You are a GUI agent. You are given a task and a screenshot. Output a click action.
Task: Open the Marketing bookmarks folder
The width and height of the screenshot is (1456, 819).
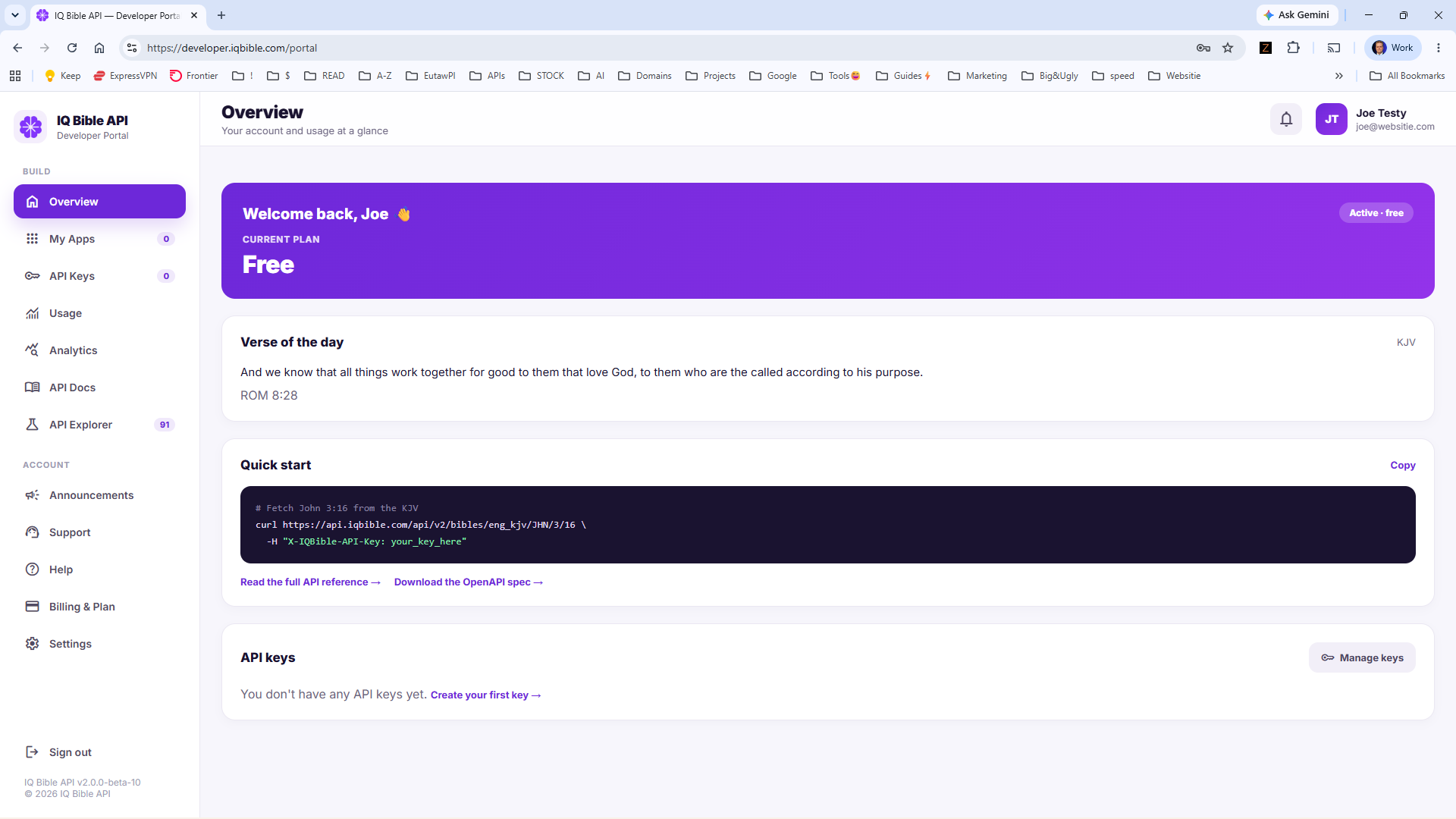point(977,76)
